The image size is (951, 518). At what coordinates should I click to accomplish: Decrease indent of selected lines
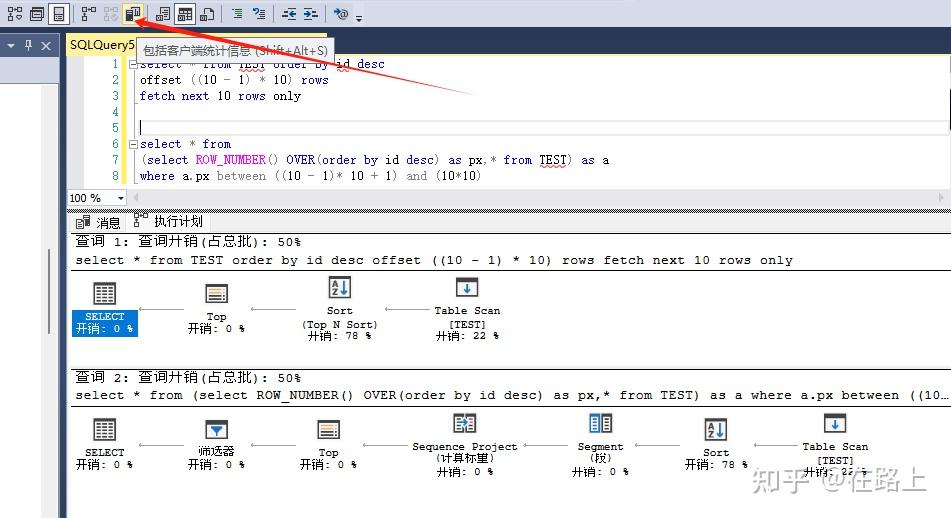coord(289,13)
